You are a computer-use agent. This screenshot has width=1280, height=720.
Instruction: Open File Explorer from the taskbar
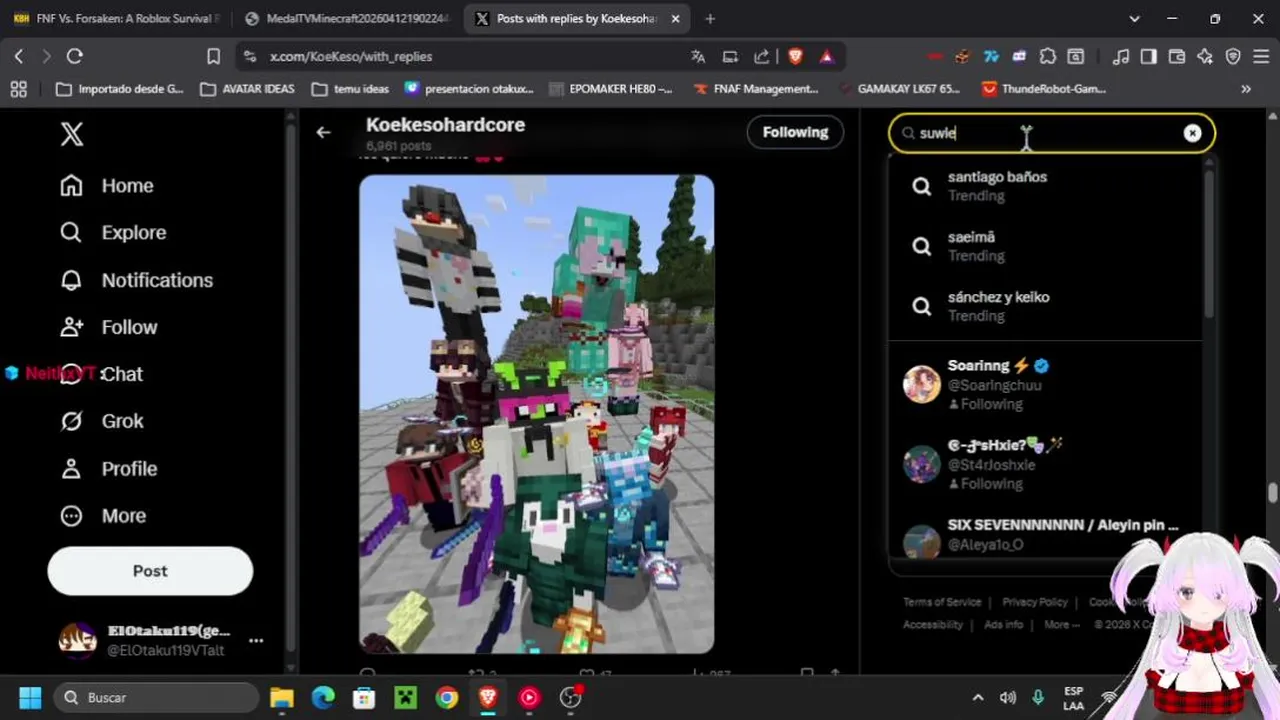click(282, 697)
